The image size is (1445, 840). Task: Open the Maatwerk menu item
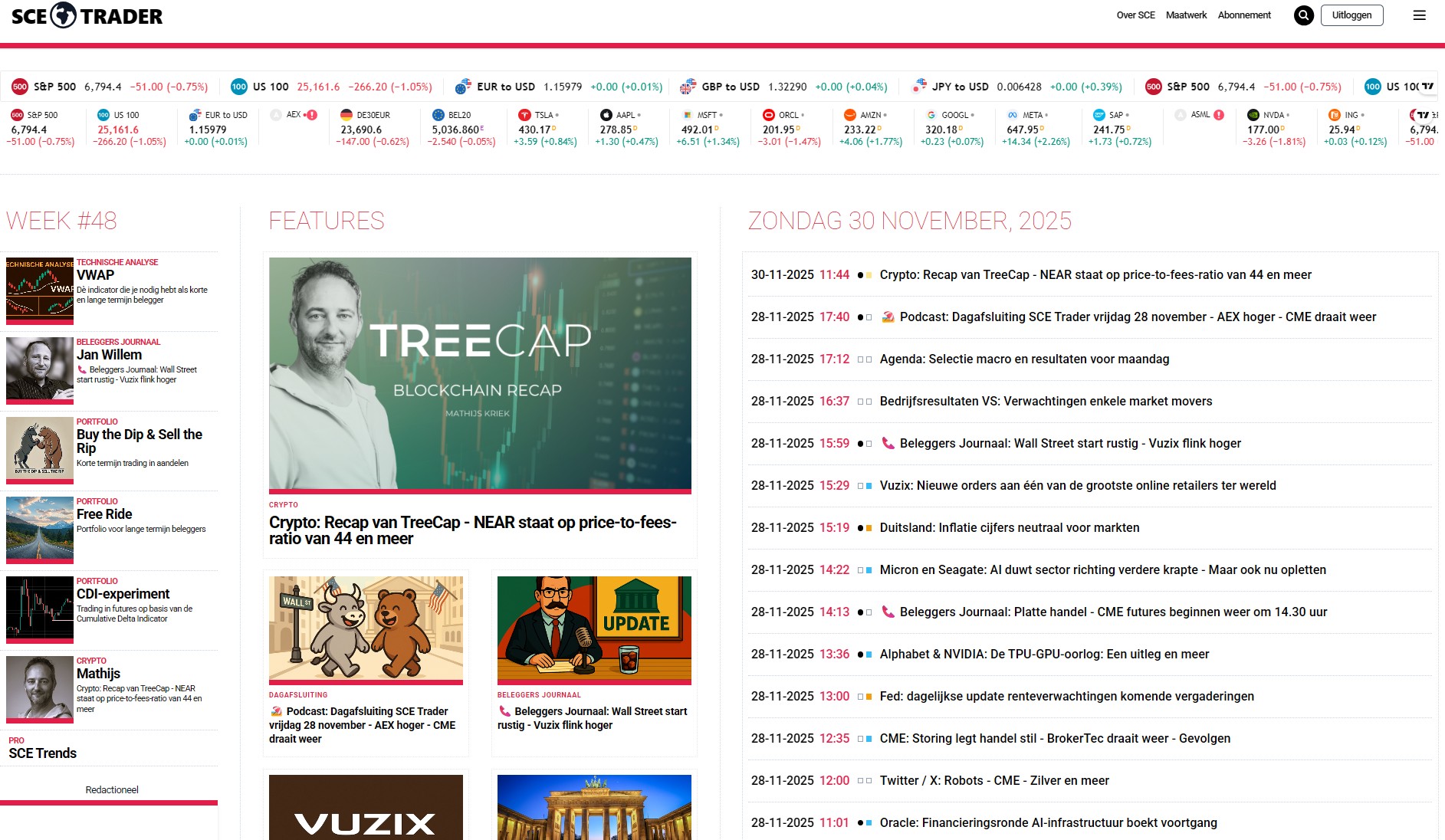(1186, 15)
